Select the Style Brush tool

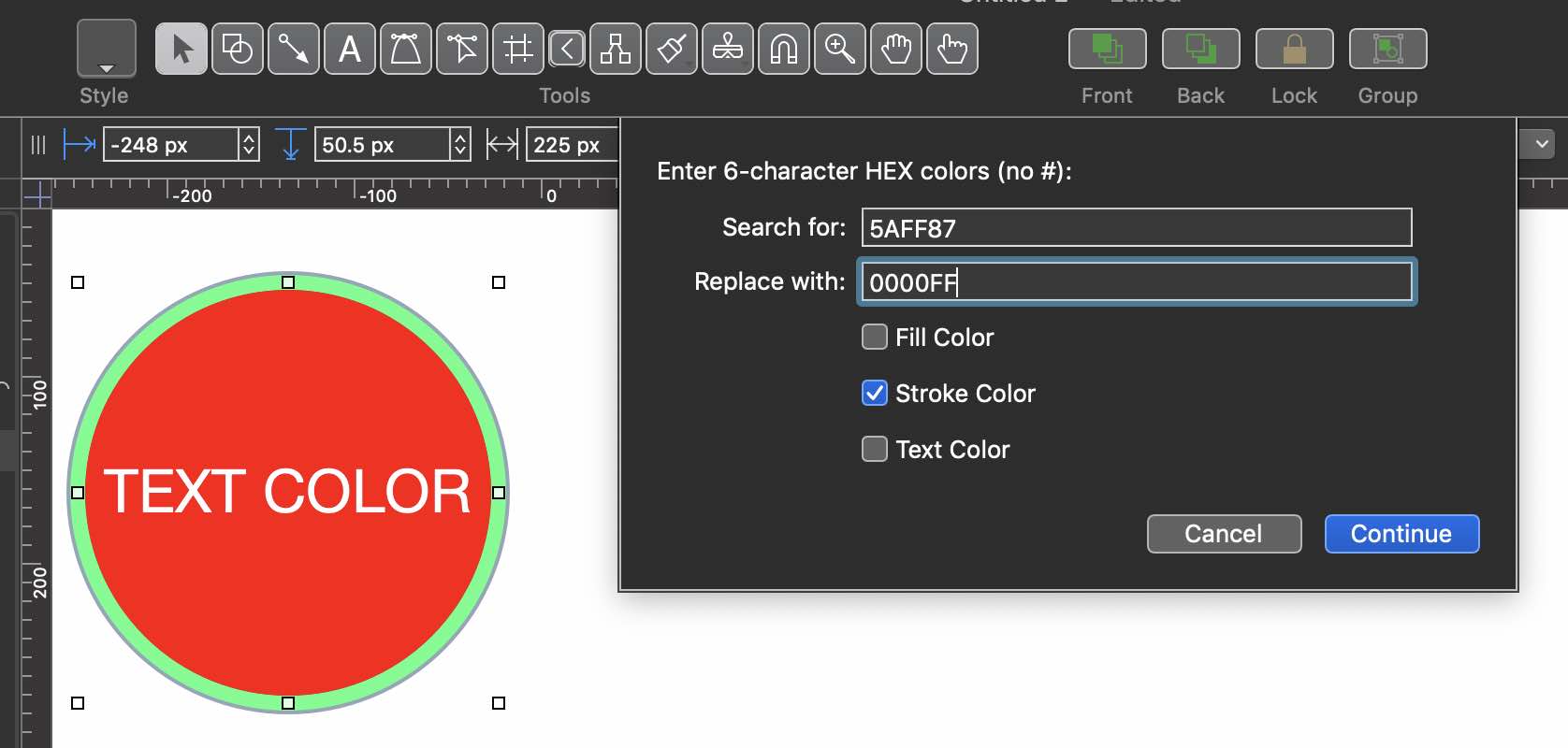click(672, 49)
